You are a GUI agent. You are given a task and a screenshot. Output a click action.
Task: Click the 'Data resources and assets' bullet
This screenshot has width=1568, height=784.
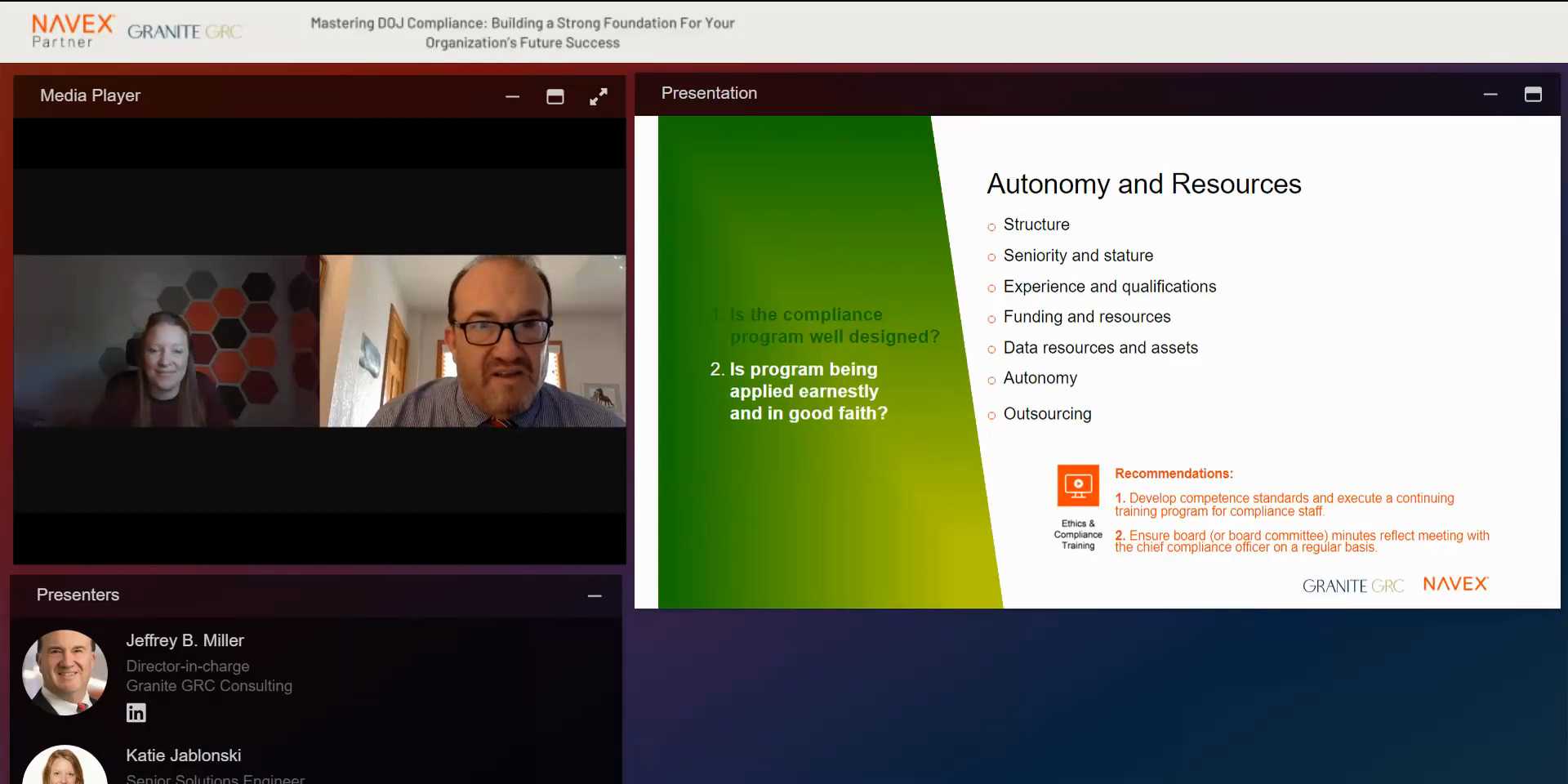pyautogui.click(x=1101, y=348)
